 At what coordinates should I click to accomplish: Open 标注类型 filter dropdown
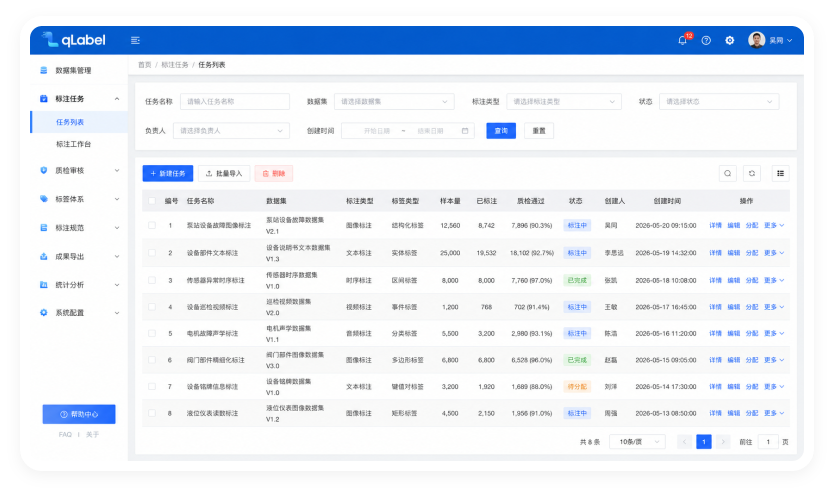point(564,102)
